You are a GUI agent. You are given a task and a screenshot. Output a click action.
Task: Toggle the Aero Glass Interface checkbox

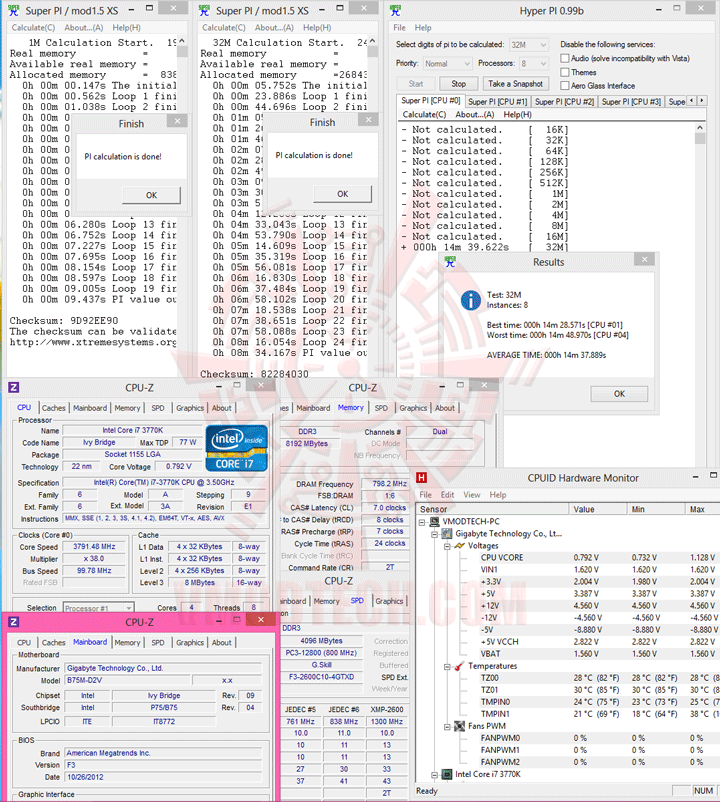565,86
